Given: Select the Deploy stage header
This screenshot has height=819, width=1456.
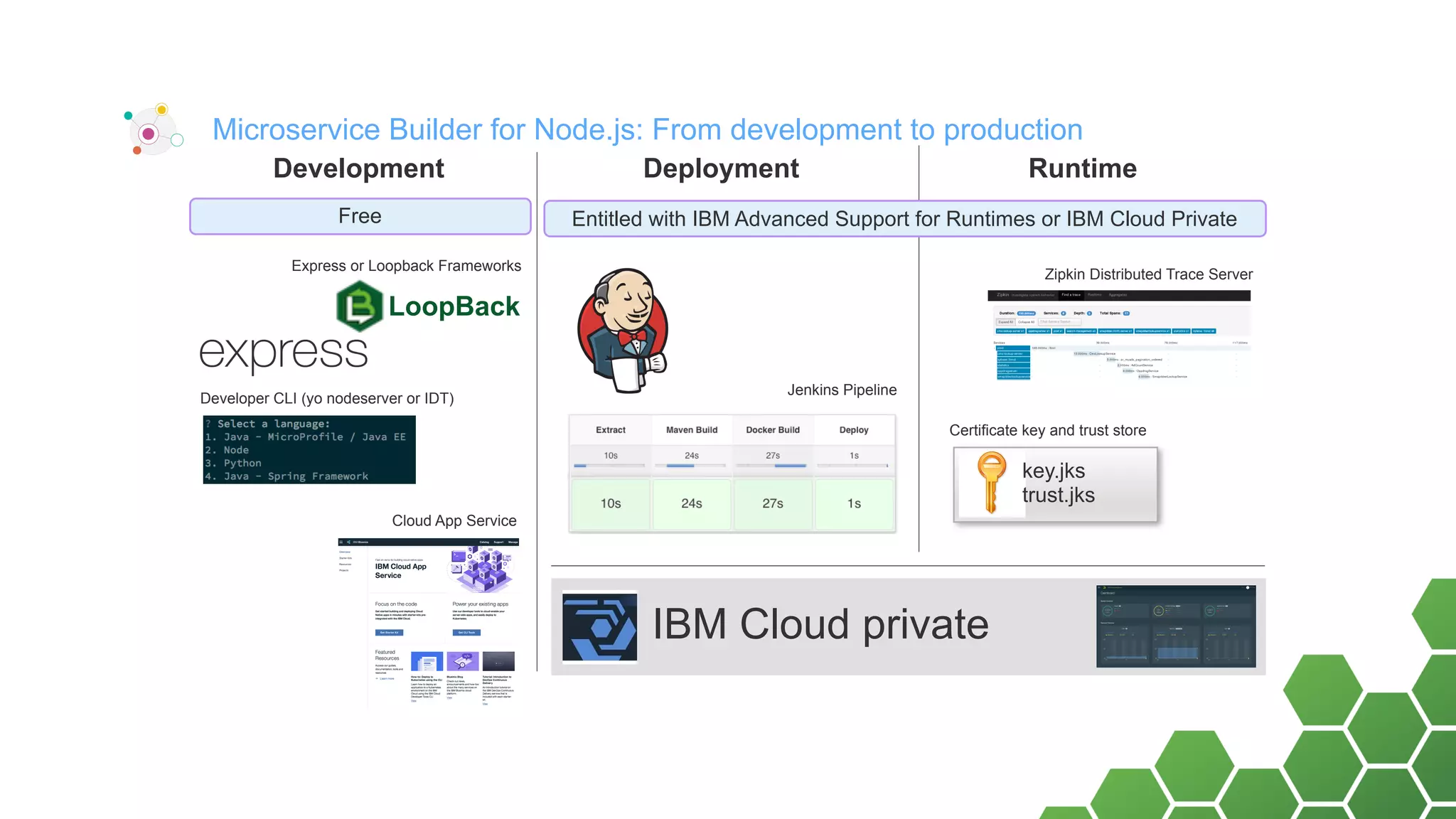Looking at the screenshot, I should pos(854,430).
